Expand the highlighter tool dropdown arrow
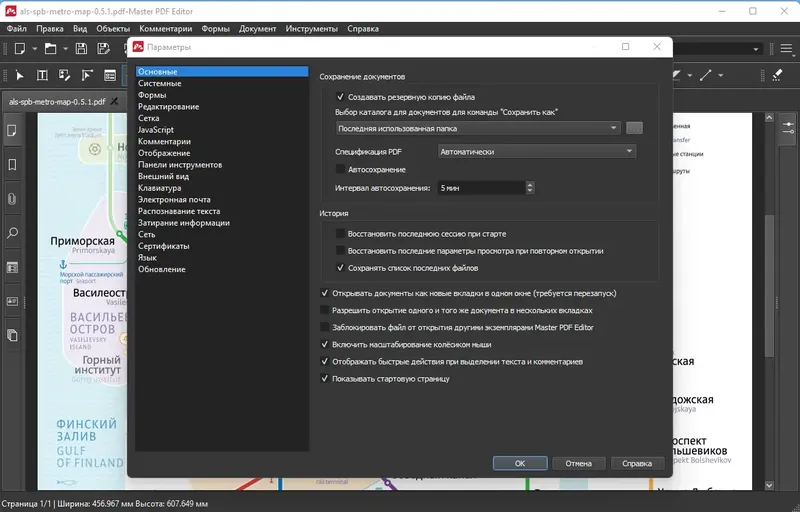 pos(690,75)
